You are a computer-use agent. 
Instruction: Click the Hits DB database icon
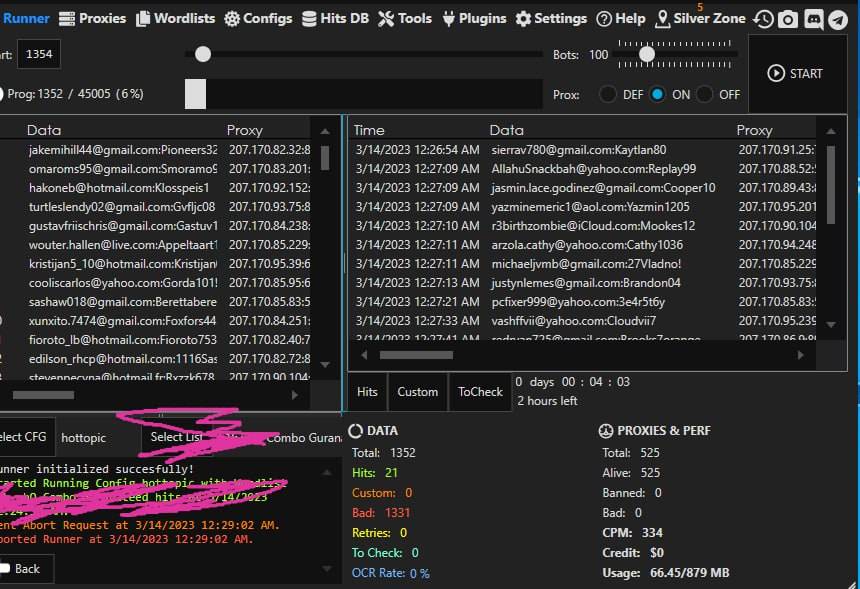309,19
